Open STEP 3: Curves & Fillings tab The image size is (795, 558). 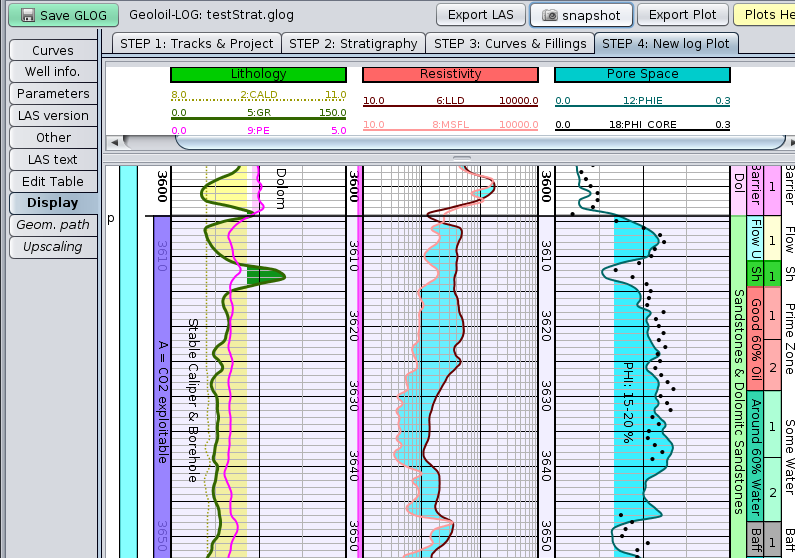pyautogui.click(x=510, y=44)
